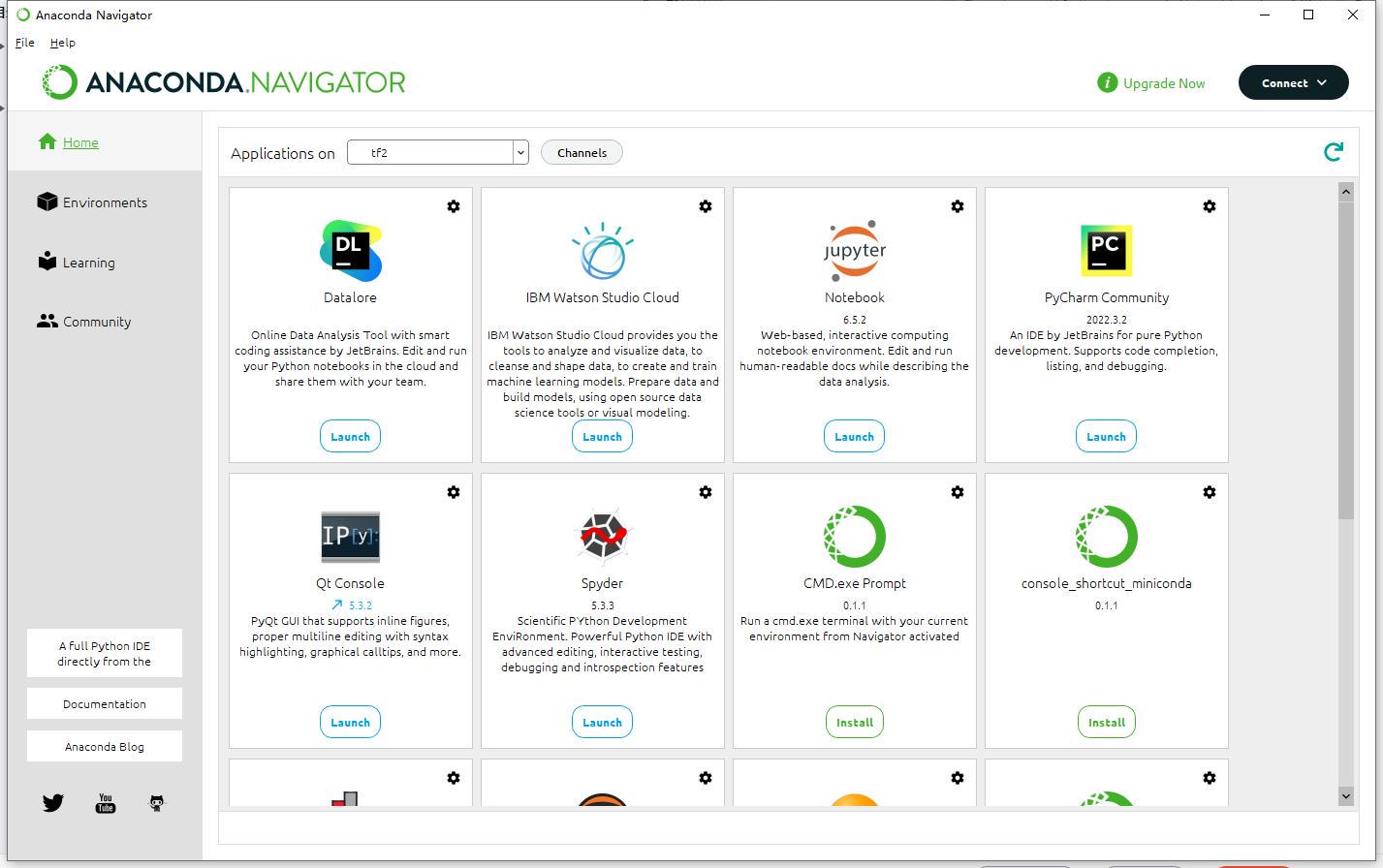Click the Upgrade Now link
Image resolution: width=1383 pixels, height=868 pixels.
[x=1164, y=83]
